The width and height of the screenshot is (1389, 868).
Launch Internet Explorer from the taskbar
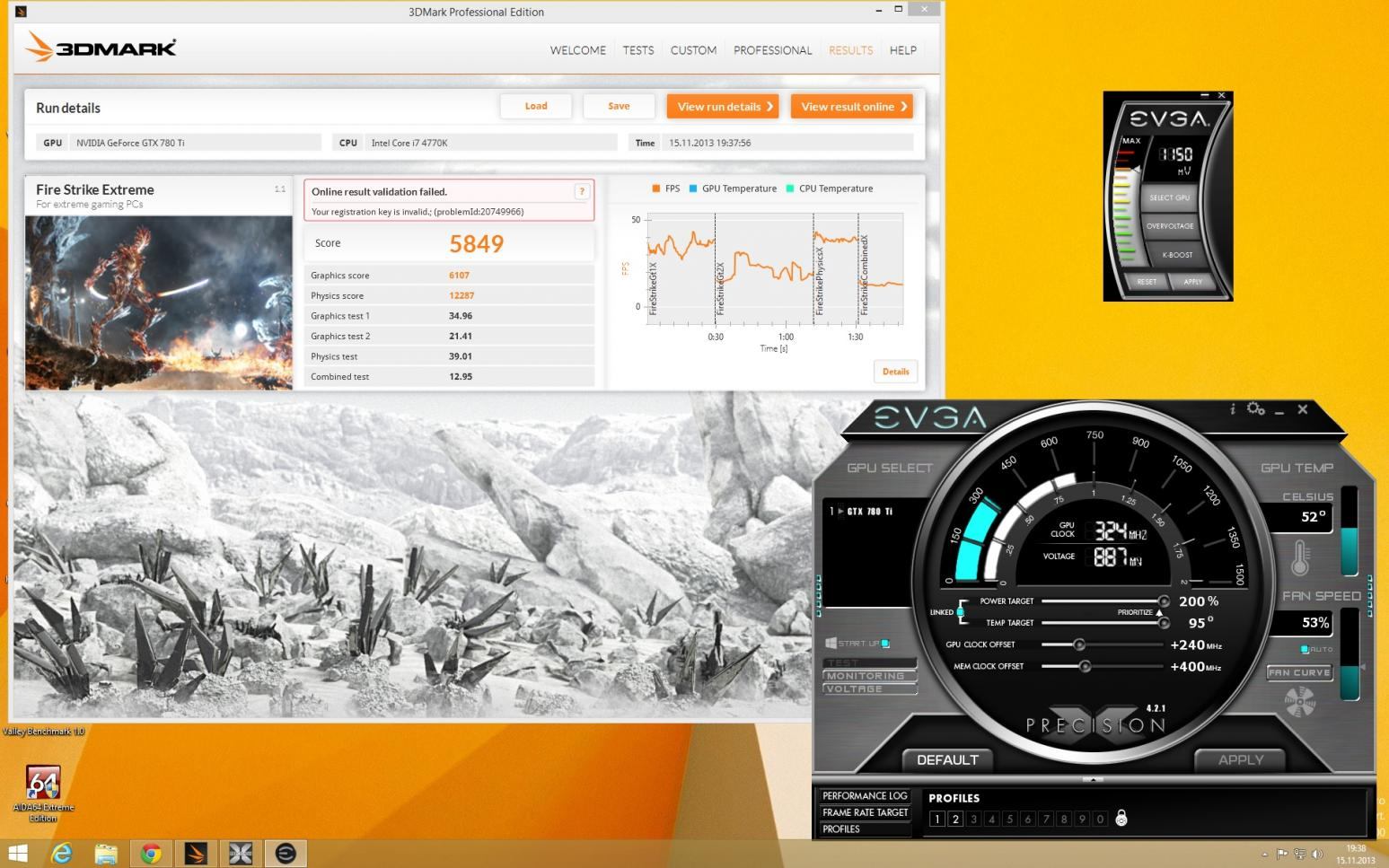pos(61,853)
